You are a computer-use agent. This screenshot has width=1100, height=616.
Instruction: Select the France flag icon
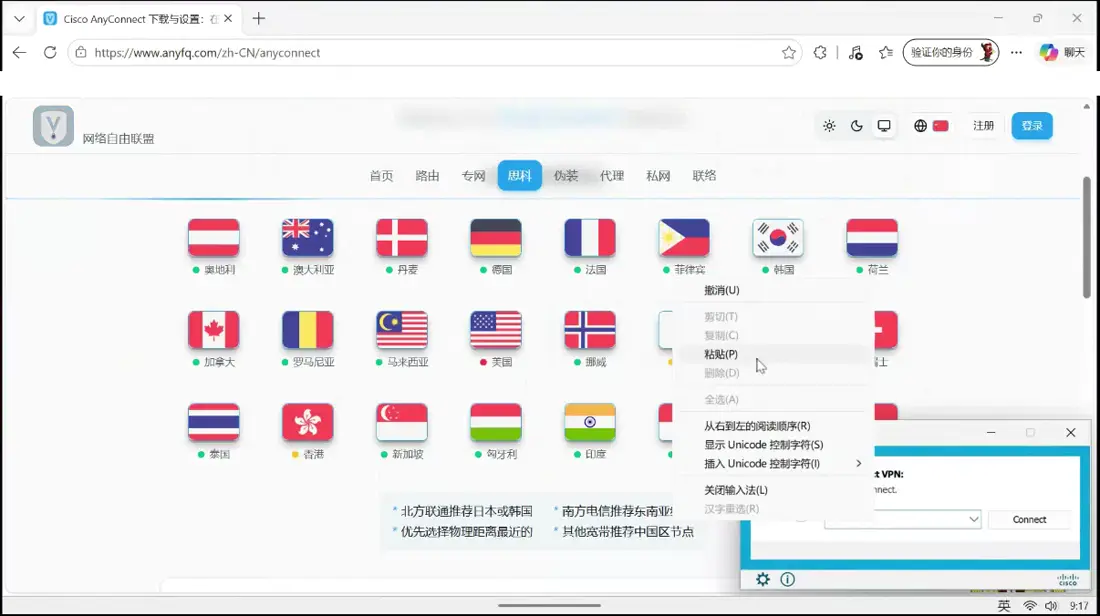[590, 238]
